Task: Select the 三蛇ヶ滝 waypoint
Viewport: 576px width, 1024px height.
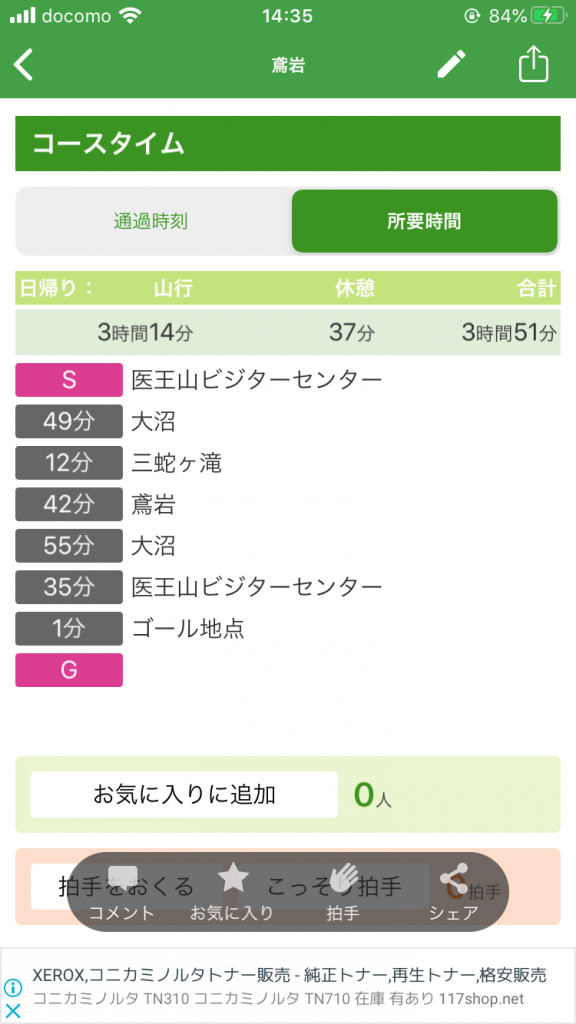Action: pyautogui.click(x=176, y=463)
